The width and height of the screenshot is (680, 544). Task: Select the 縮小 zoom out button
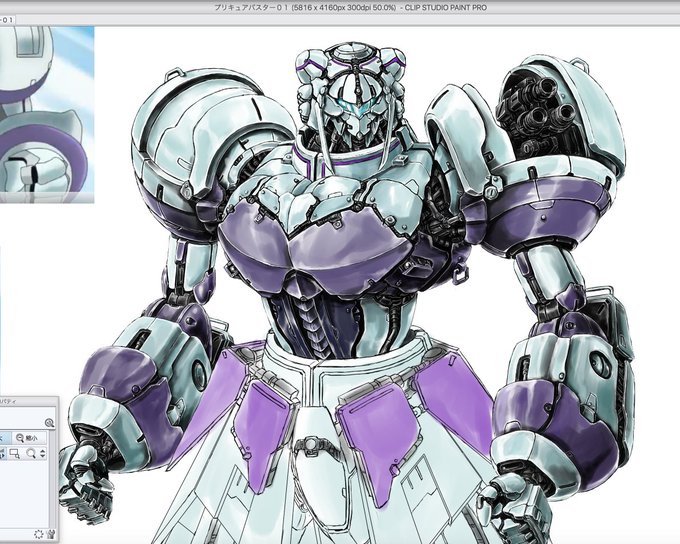[28, 438]
